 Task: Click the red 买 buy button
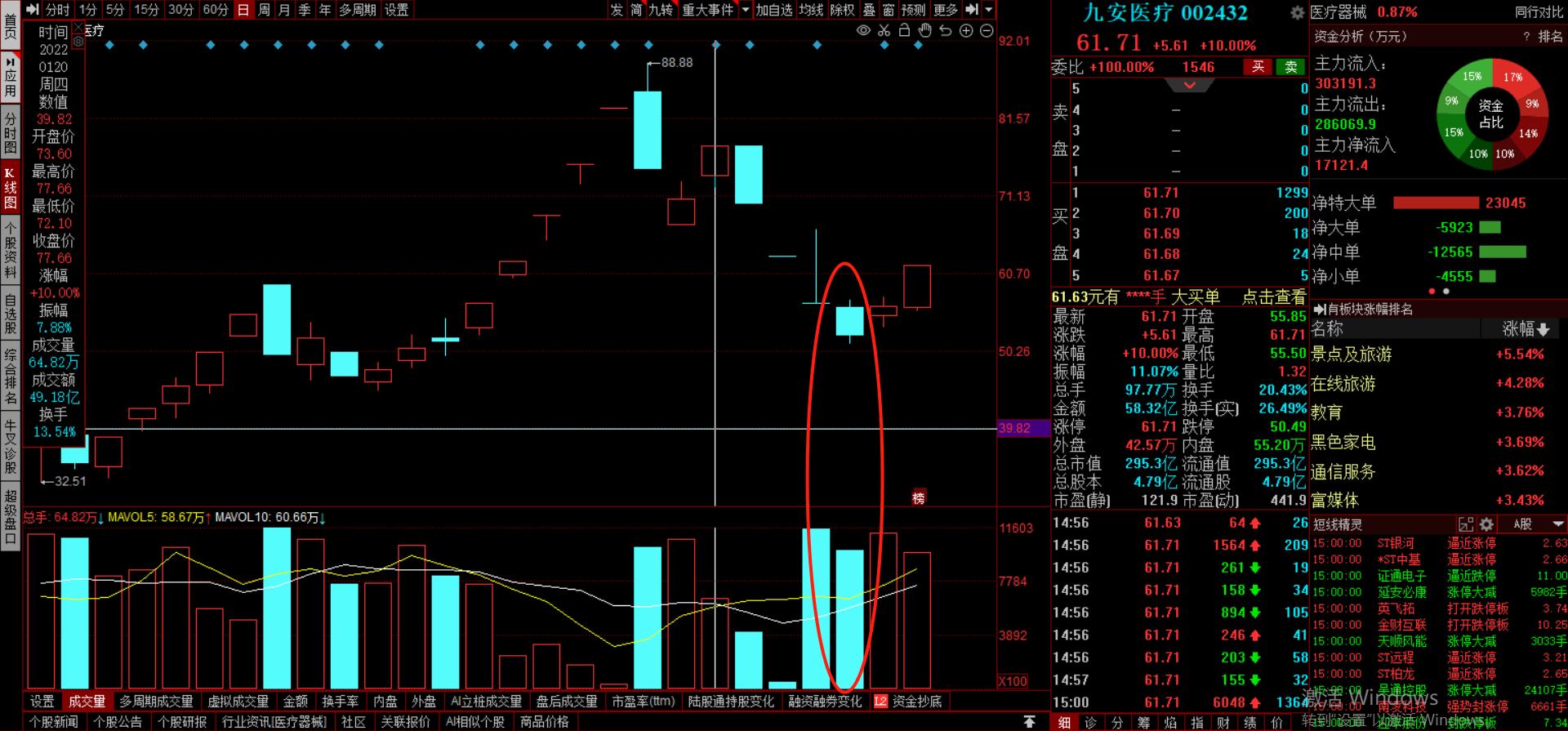pos(1258,67)
